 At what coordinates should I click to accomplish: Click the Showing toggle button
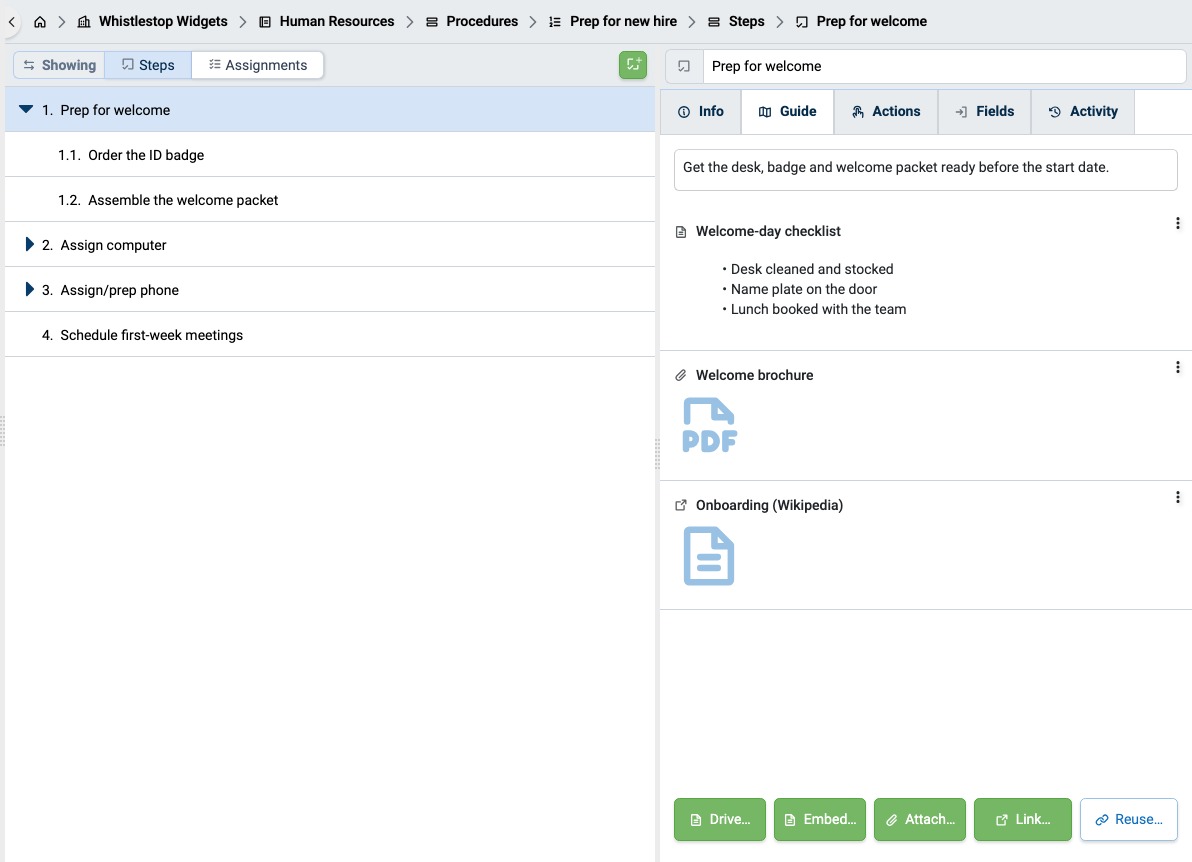coord(59,65)
